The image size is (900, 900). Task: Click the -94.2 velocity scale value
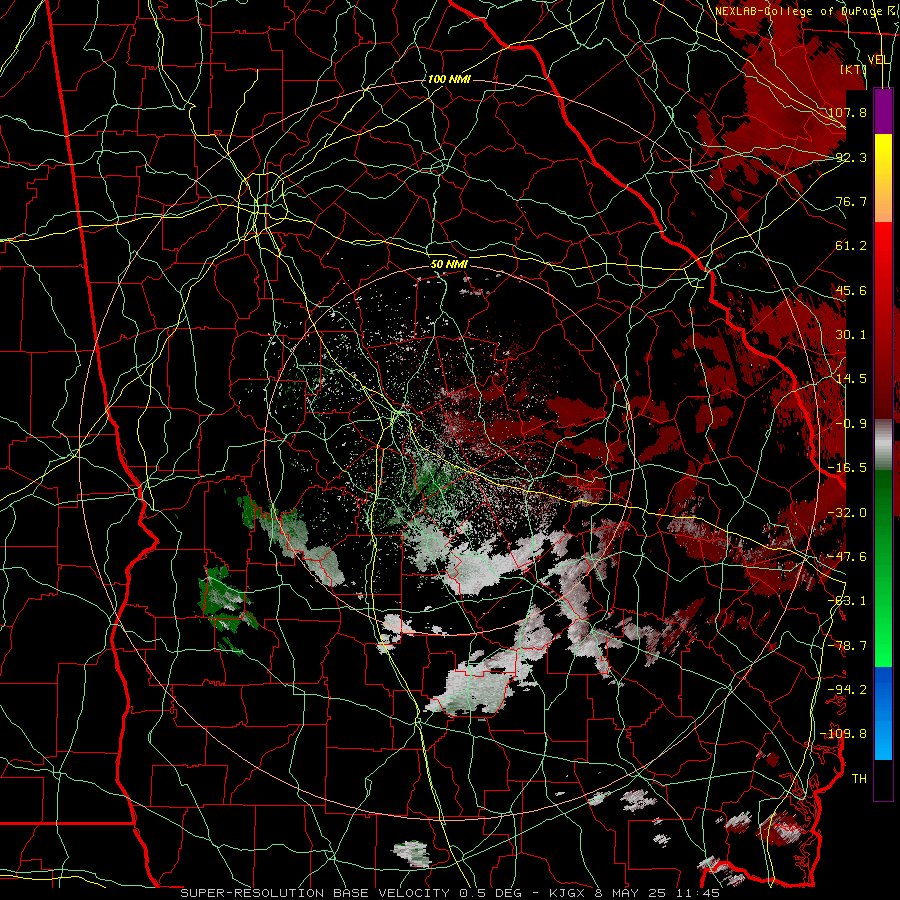coord(848,689)
